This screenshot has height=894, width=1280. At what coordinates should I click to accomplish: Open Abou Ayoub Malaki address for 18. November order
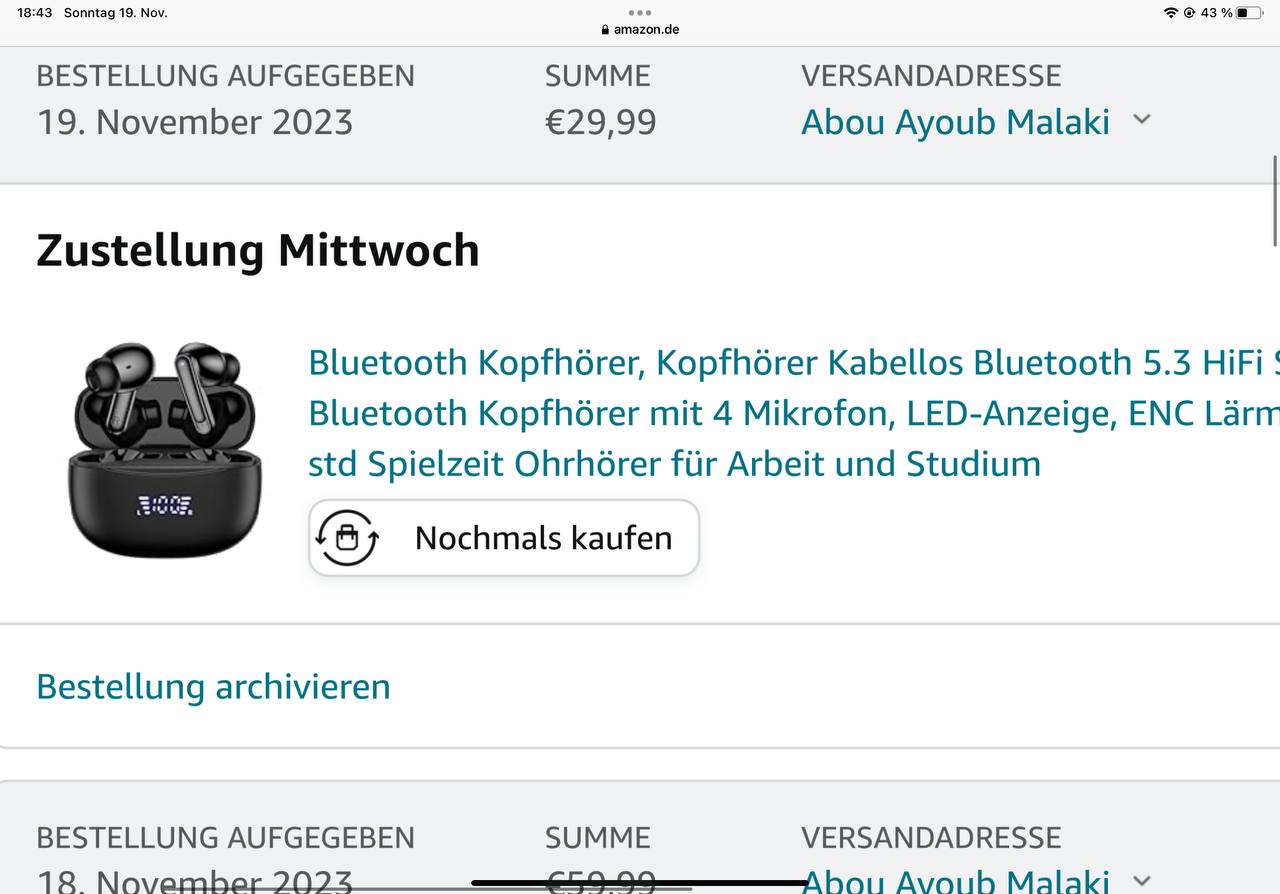pyautogui.click(x=955, y=882)
